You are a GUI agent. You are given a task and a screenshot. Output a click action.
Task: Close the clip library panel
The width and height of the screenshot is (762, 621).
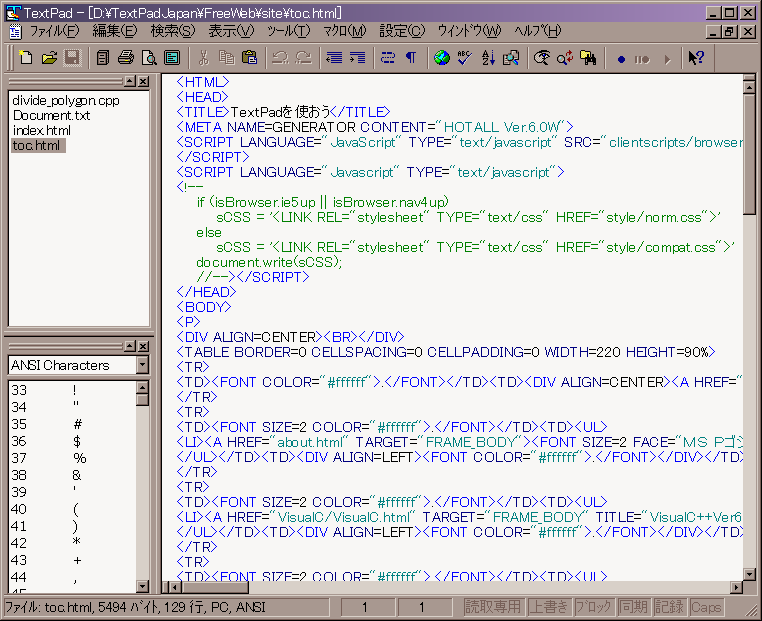[143, 346]
